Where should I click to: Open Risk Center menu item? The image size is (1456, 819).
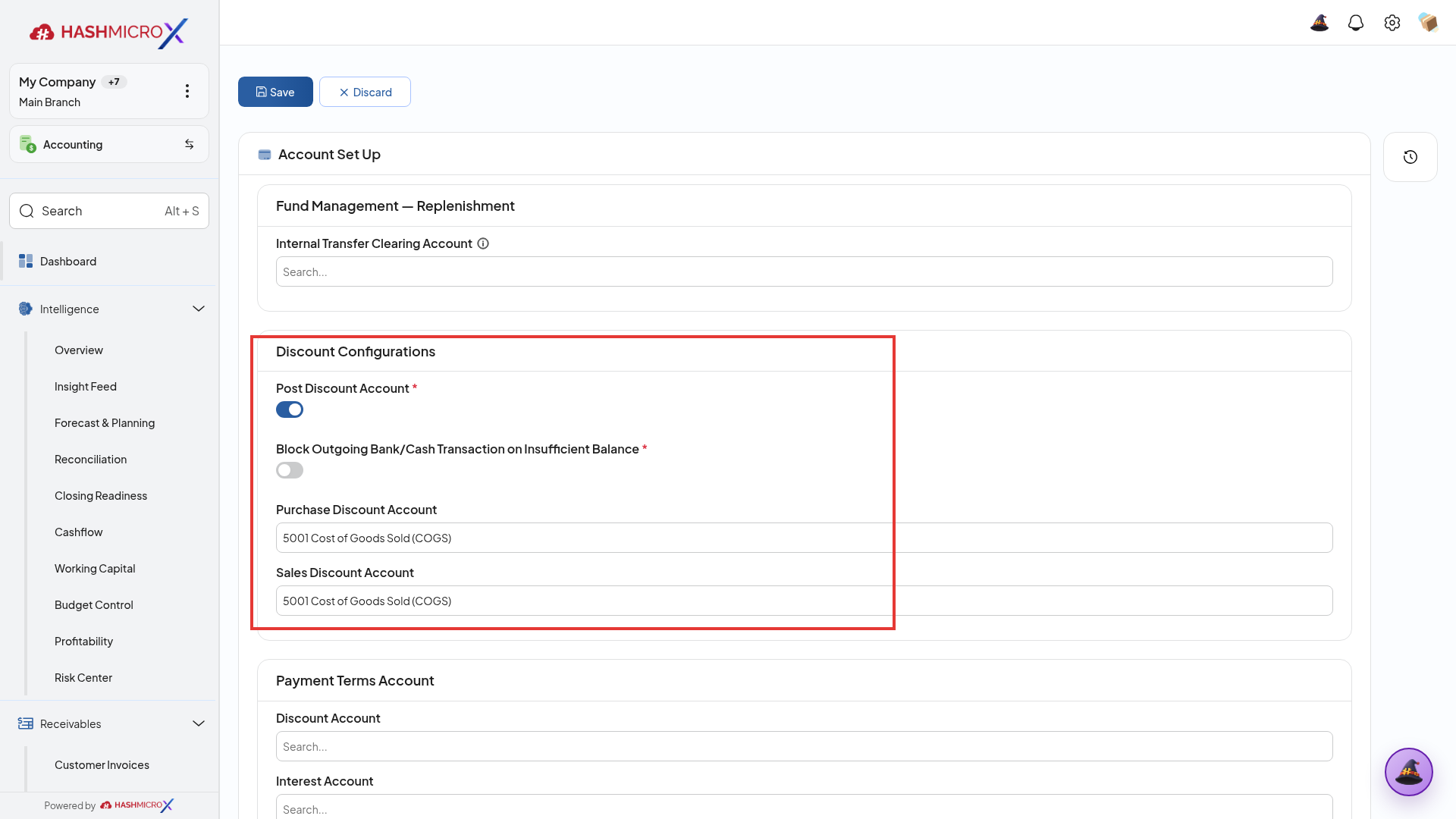click(83, 678)
